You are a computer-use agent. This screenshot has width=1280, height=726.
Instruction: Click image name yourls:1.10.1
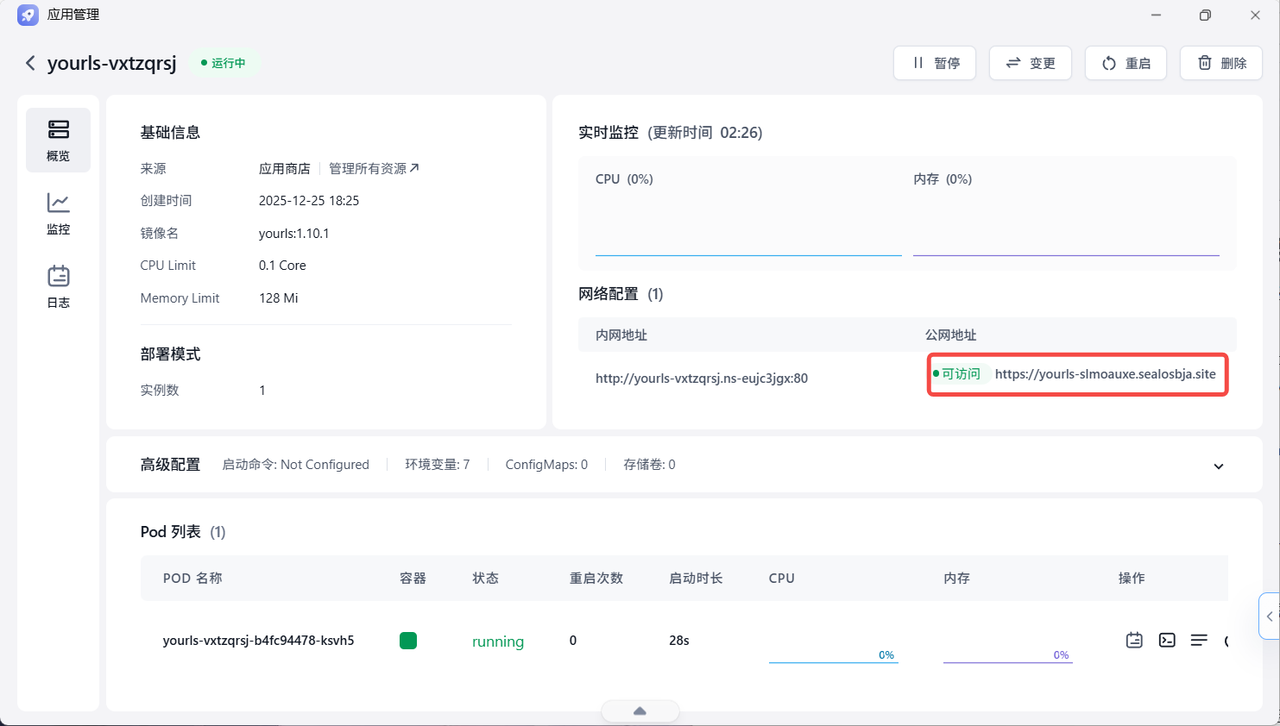click(294, 233)
